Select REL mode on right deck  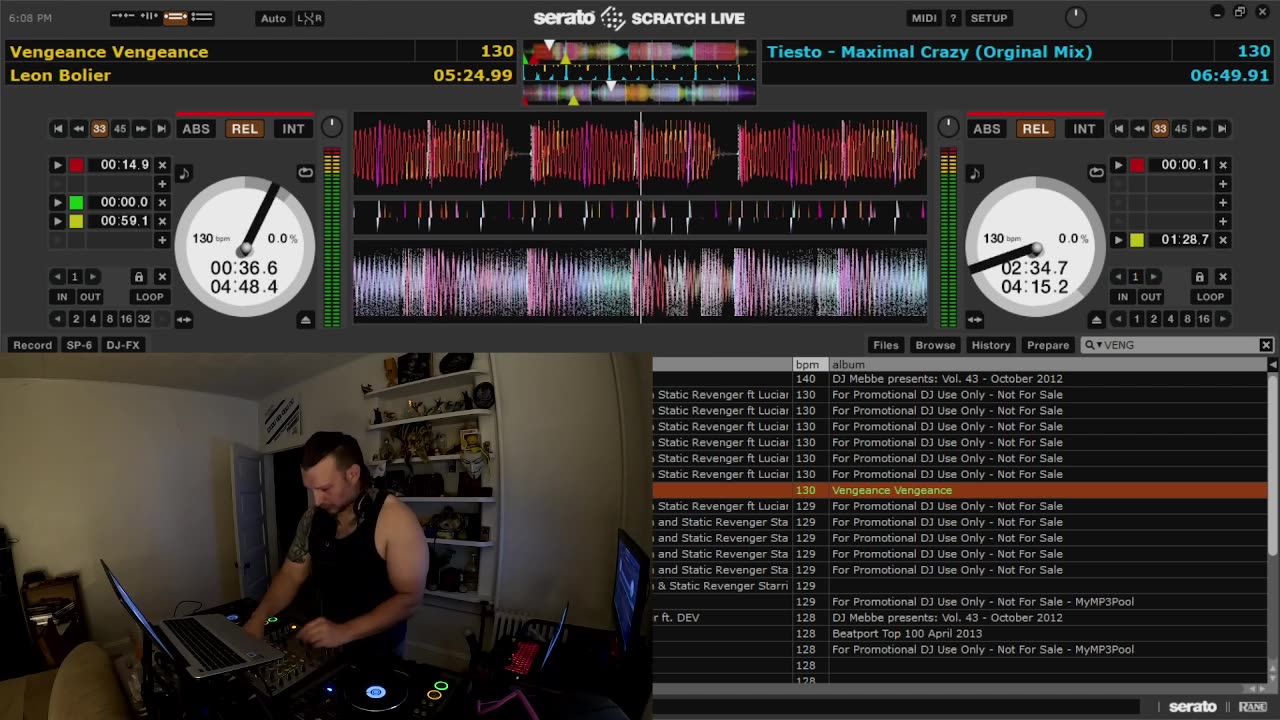(x=1035, y=128)
